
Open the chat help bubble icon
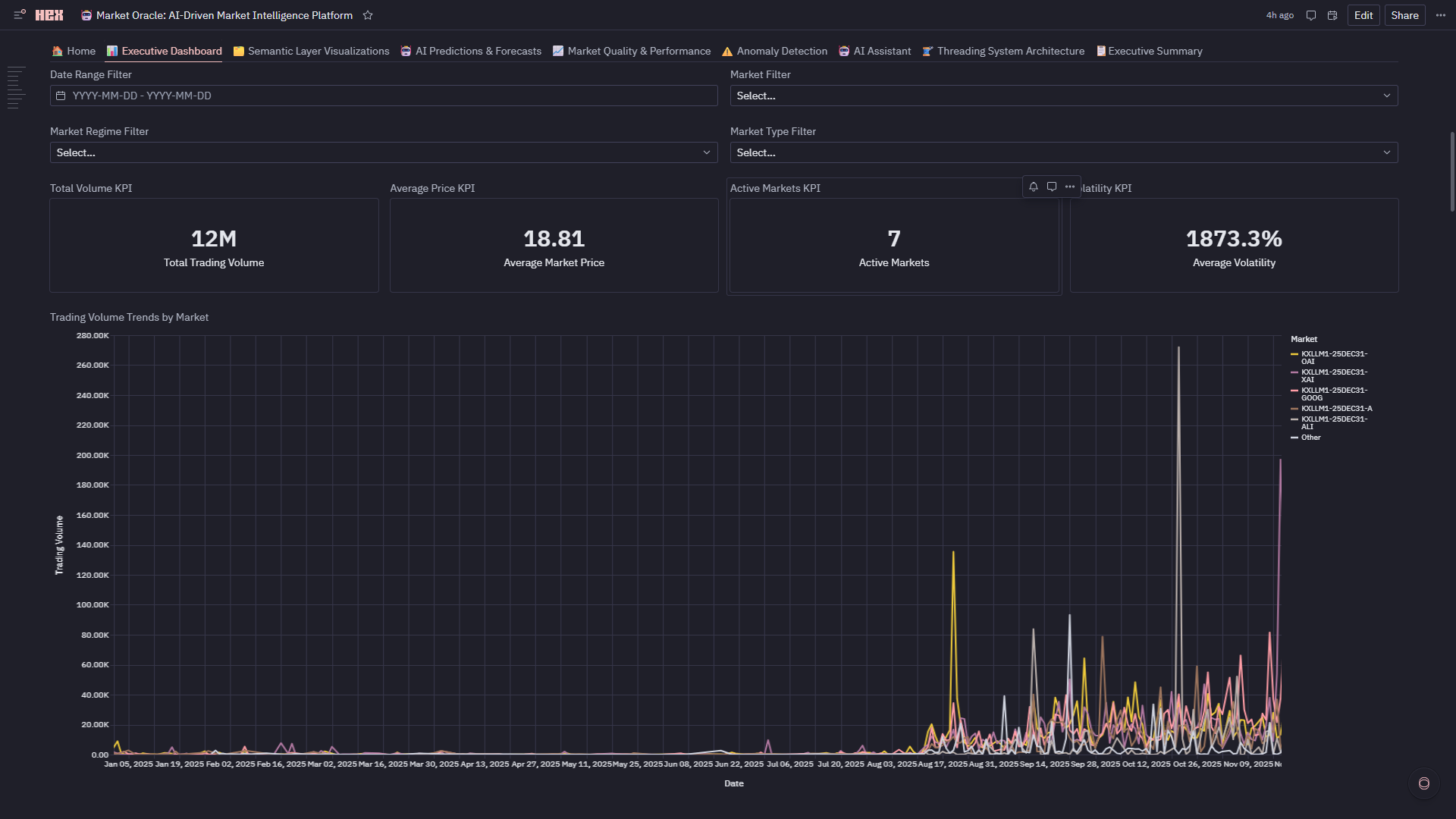point(1423,783)
